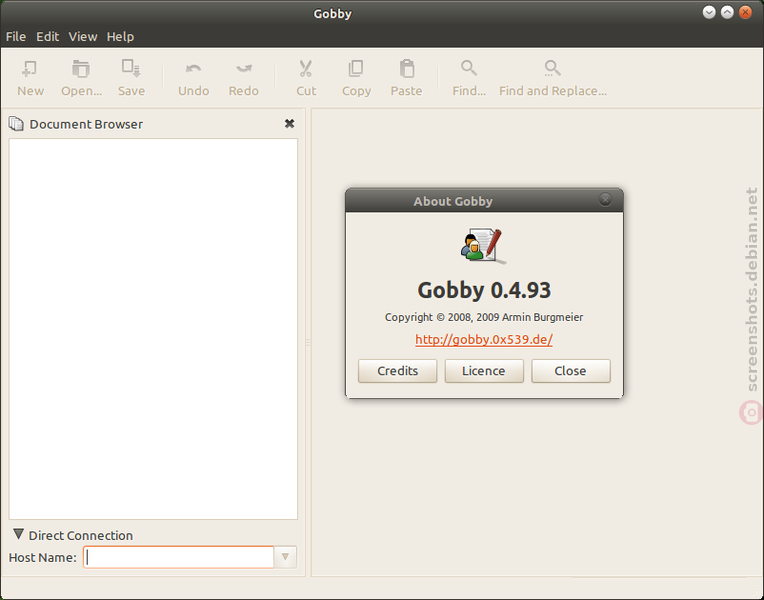Click the New document toolbar icon
764x600 pixels.
(30, 69)
